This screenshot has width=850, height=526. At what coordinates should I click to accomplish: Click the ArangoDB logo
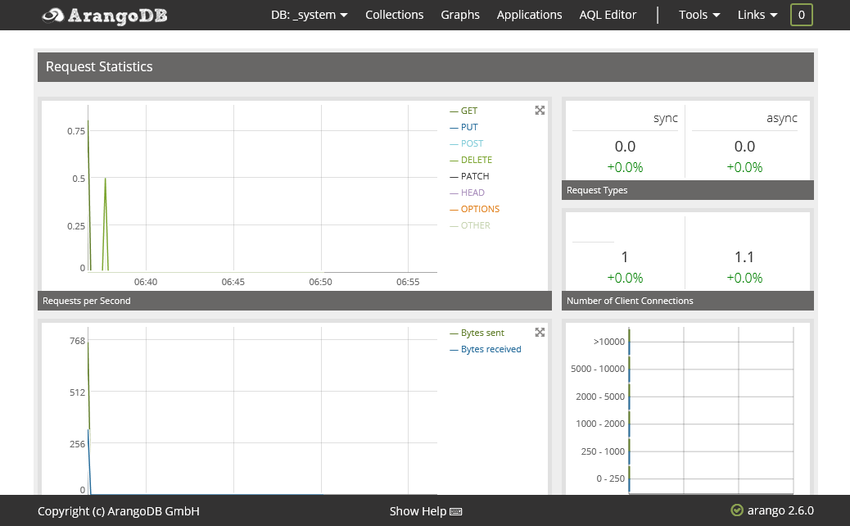105,15
